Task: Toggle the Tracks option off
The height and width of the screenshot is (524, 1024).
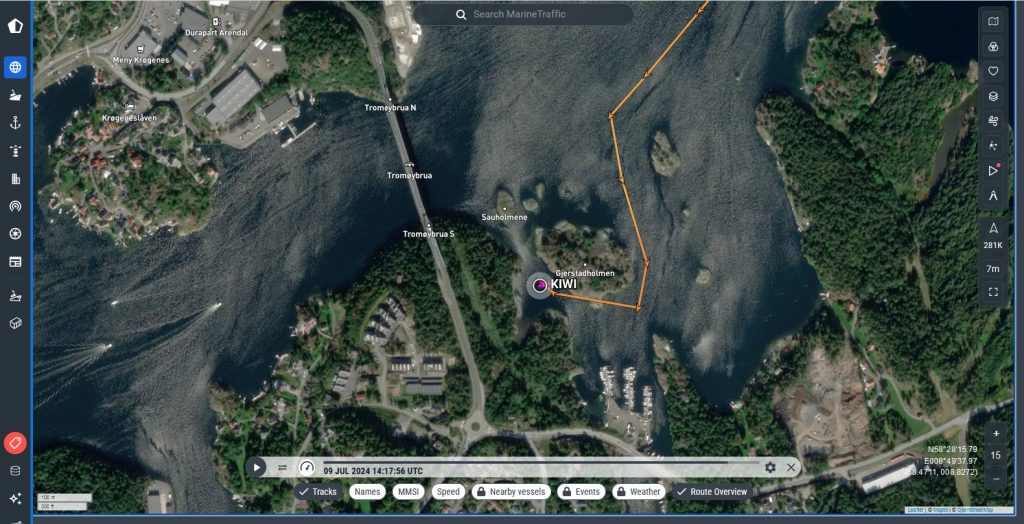Action: pyautogui.click(x=318, y=492)
